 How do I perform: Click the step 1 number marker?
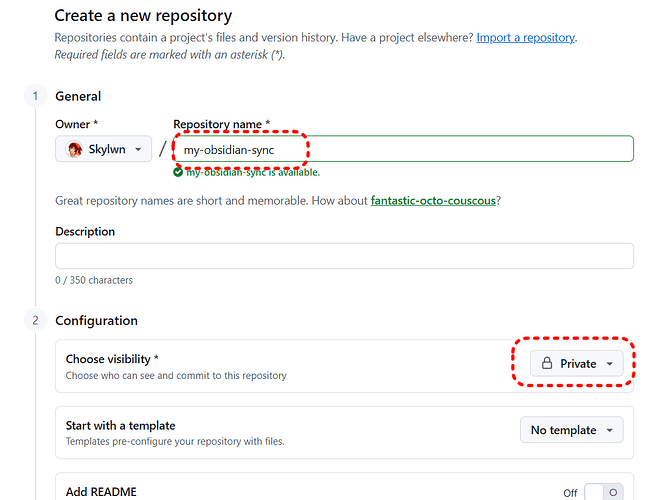pos(35,96)
